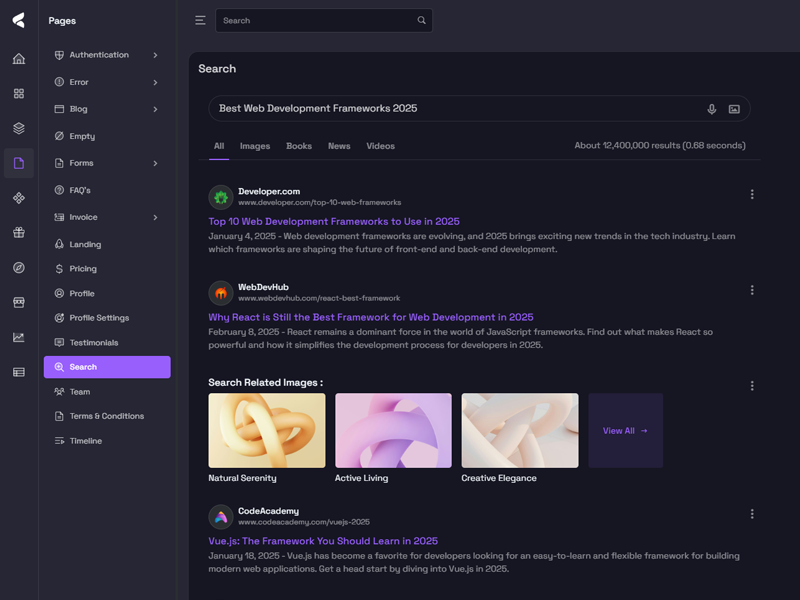Click the image search icon in query box

[x=734, y=109]
